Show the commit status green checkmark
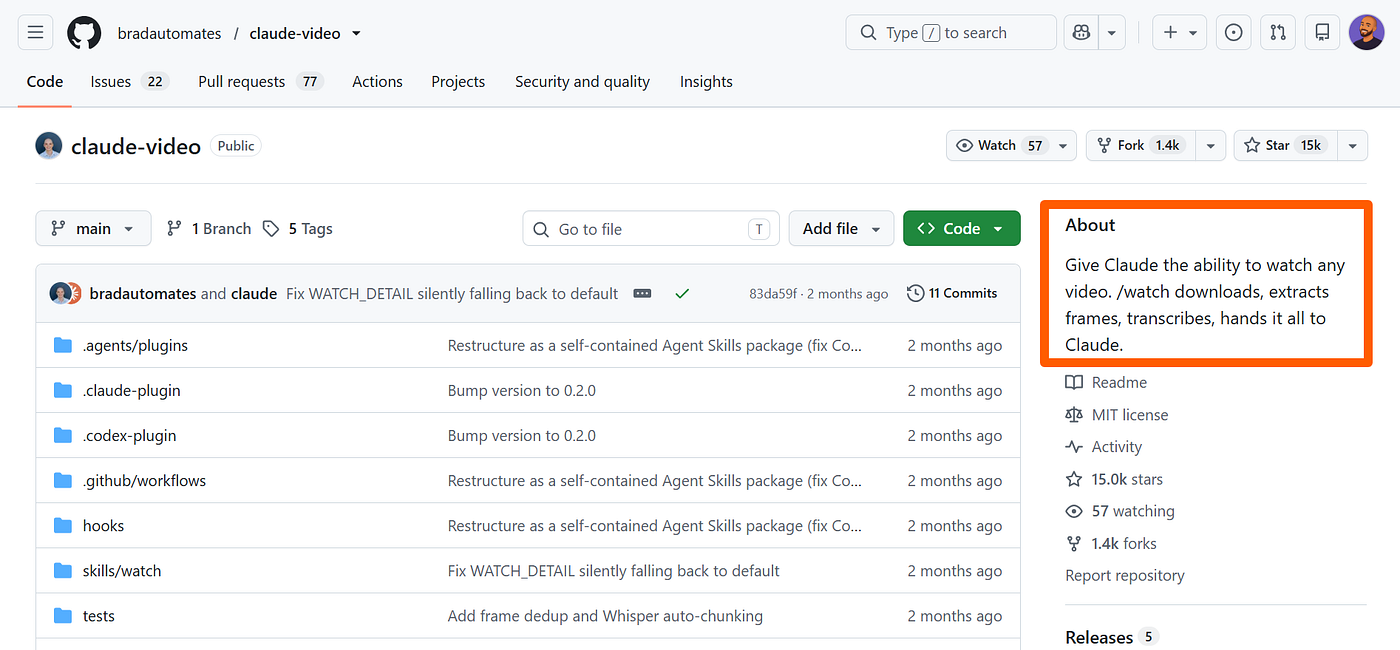1400x650 pixels. [x=682, y=294]
